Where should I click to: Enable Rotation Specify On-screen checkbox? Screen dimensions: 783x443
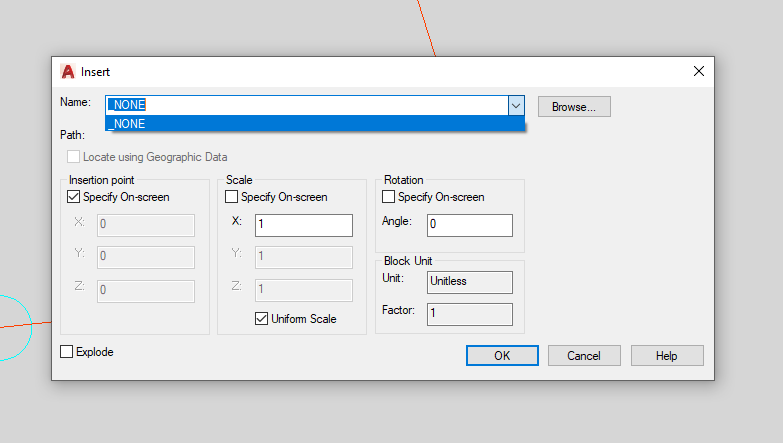pyautogui.click(x=389, y=197)
